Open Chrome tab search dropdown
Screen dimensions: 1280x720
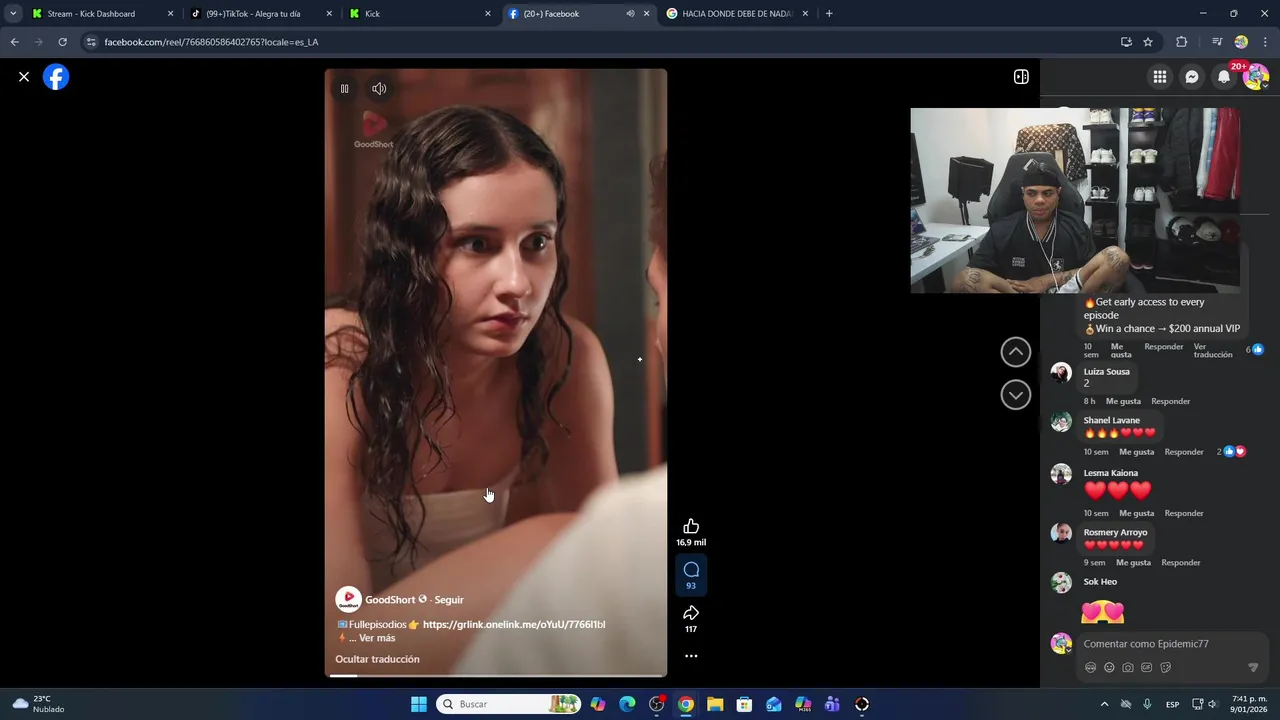click(13, 14)
